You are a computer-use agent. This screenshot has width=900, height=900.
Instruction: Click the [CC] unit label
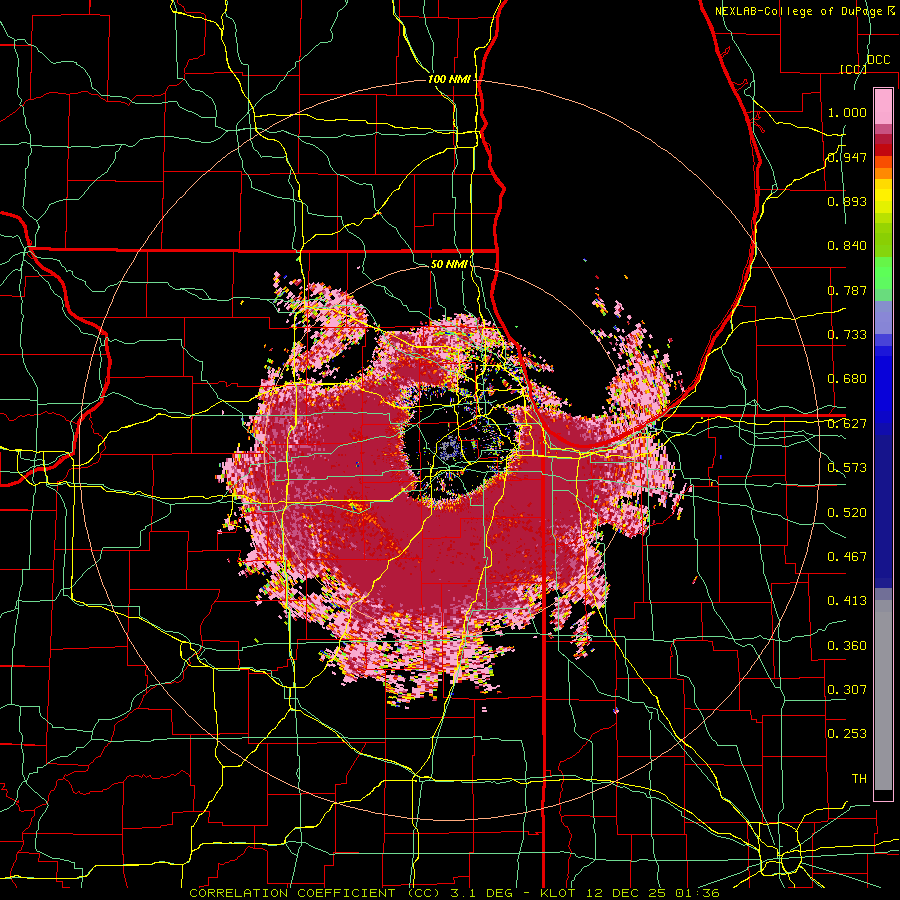pyautogui.click(x=853, y=69)
